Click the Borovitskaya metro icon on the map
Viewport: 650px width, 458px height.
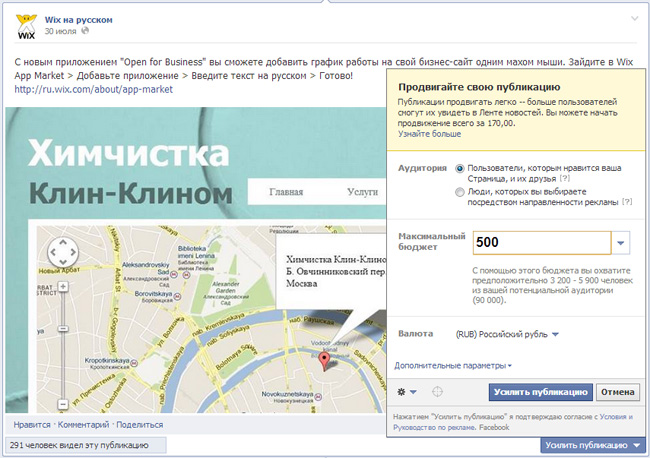177,296
